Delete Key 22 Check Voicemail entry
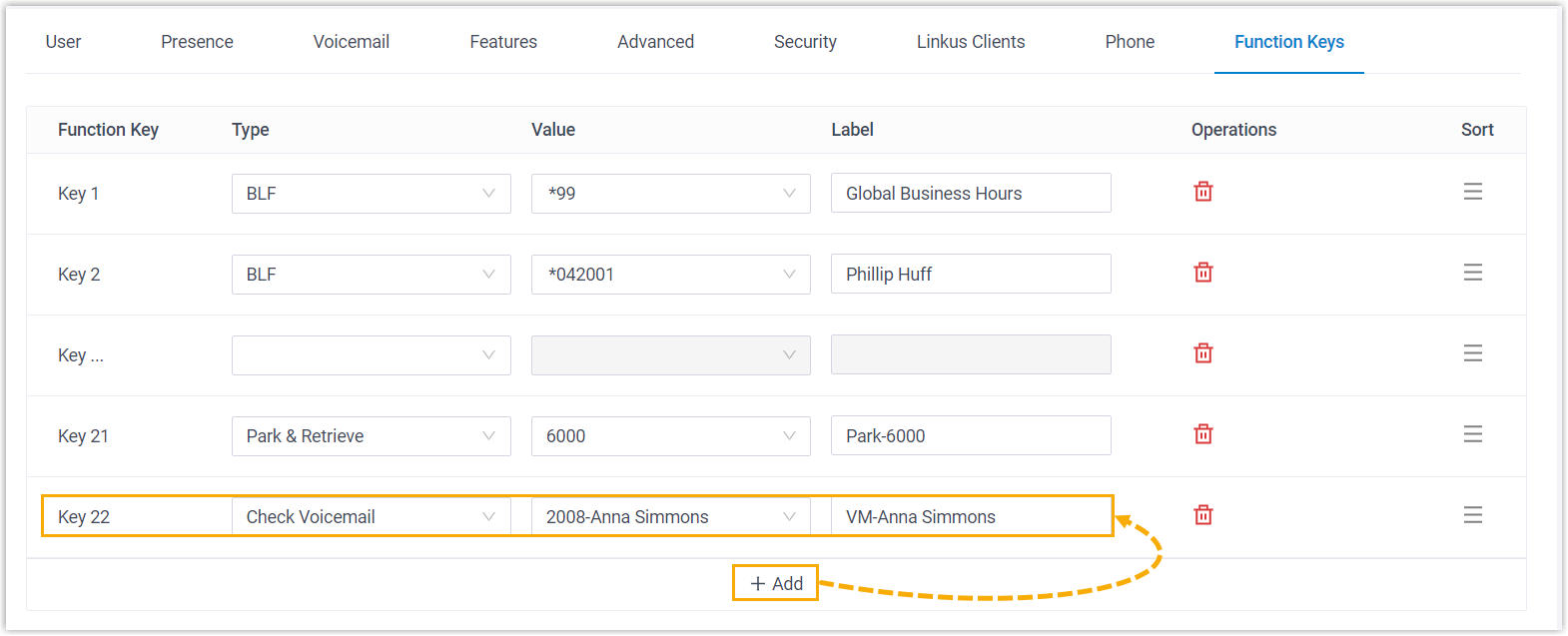 (x=1202, y=515)
